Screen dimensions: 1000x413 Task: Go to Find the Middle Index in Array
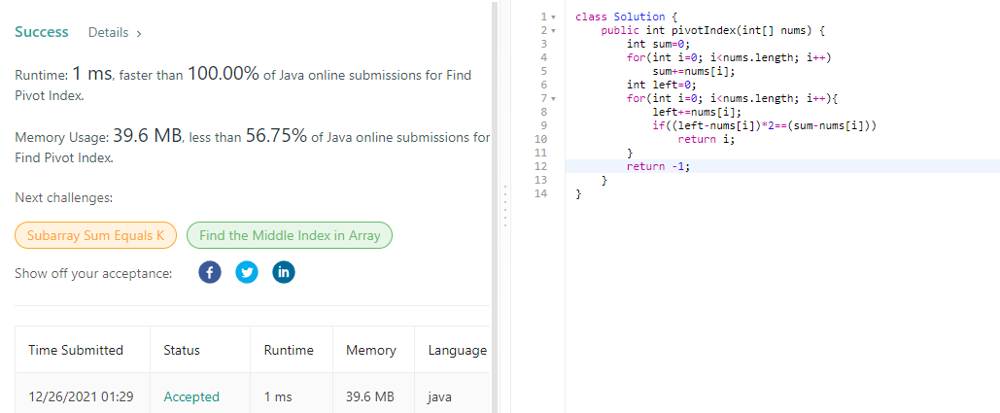[289, 236]
